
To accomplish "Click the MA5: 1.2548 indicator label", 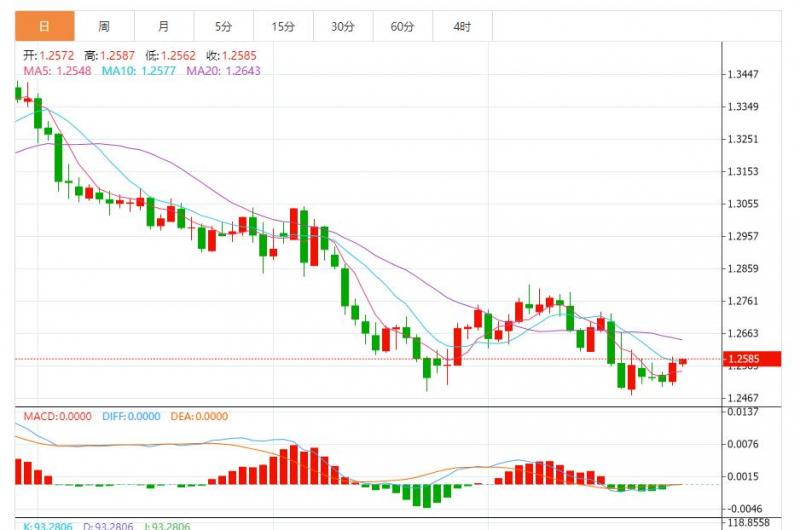I will coord(57,71).
